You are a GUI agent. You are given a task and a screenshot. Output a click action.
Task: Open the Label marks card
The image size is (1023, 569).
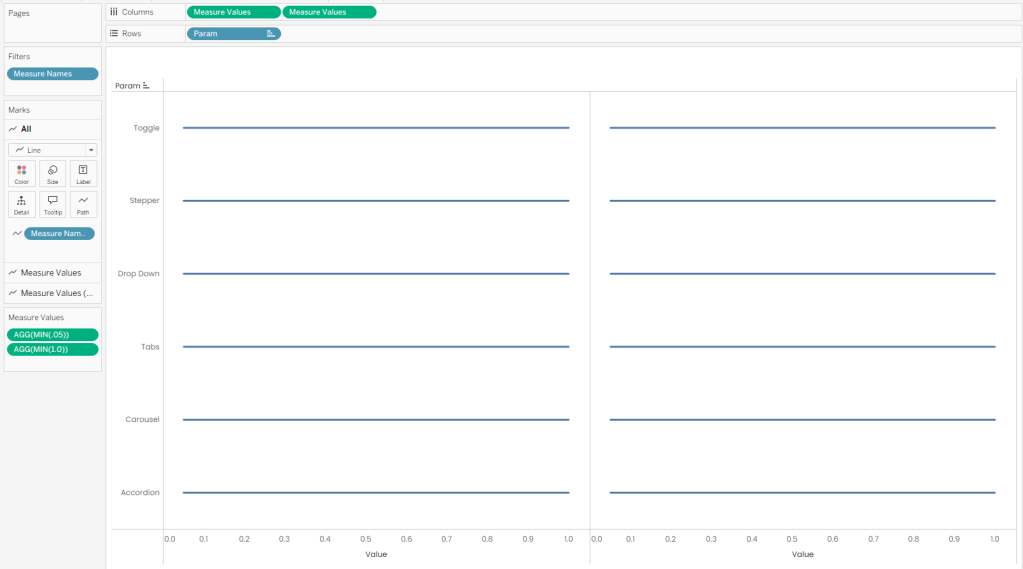[83, 174]
